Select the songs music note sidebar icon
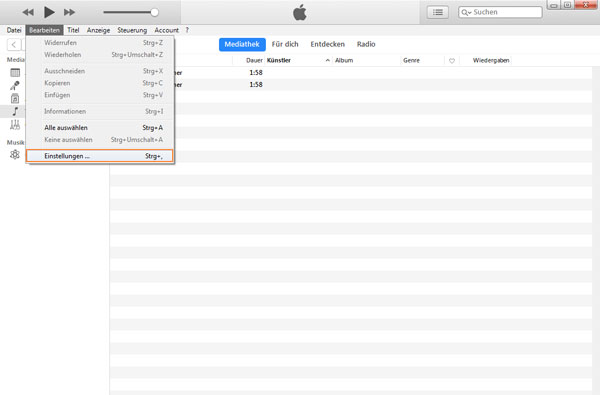The image size is (600, 395). (15, 111)
